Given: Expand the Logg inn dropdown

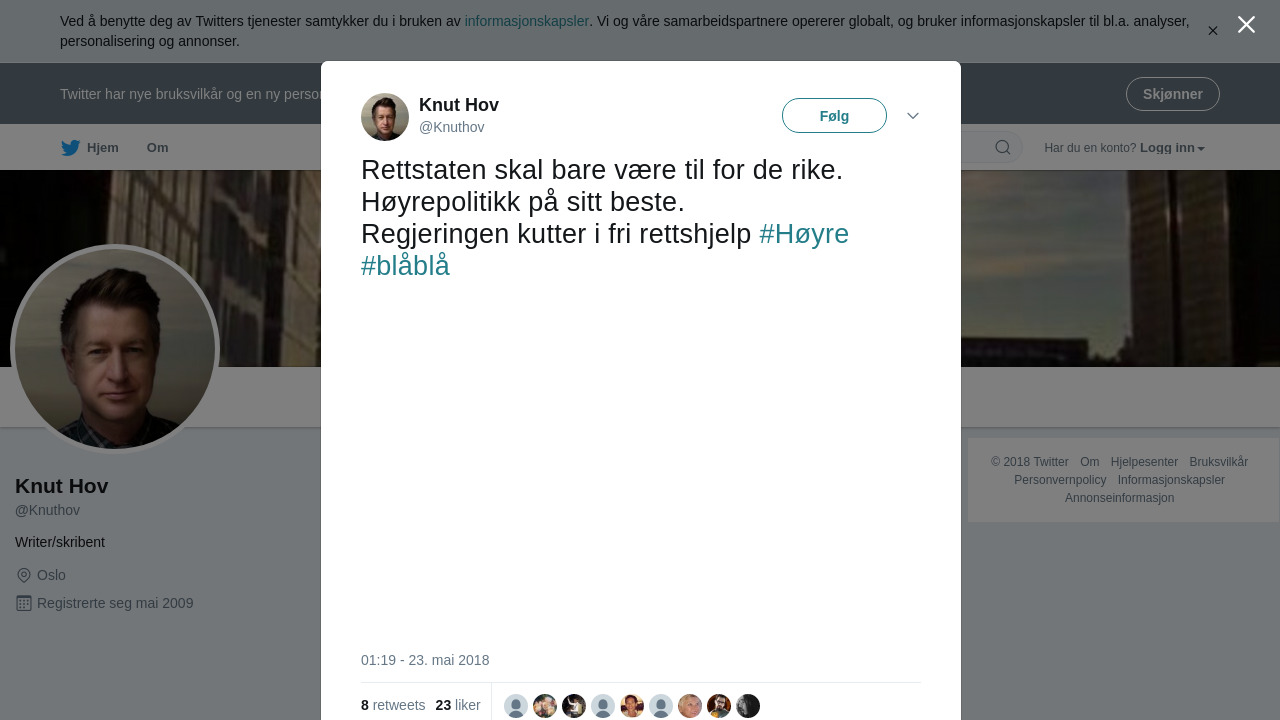Looking at the screenshot, I should point(1172,148).
